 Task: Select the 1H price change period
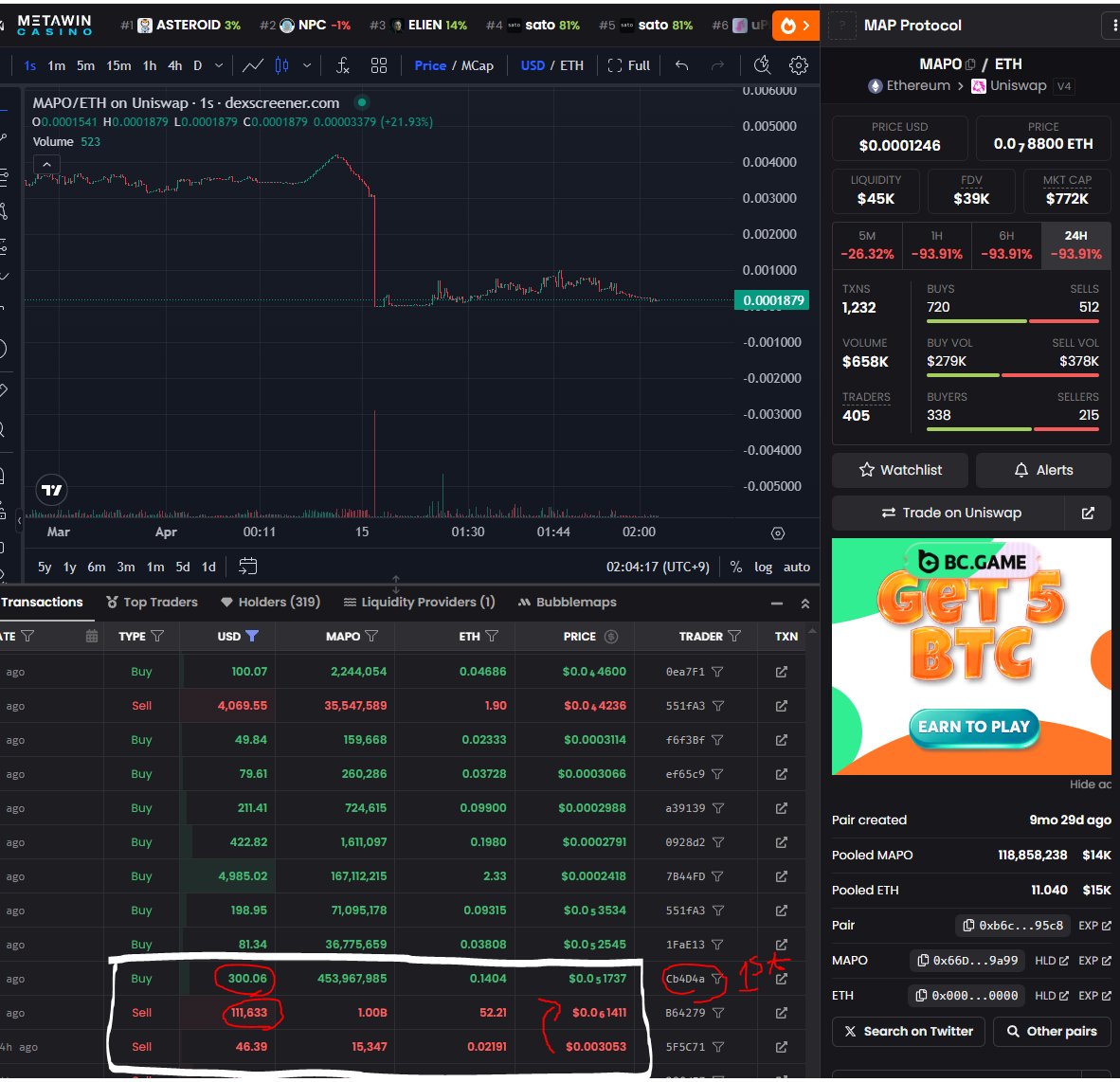pos(936,245)
